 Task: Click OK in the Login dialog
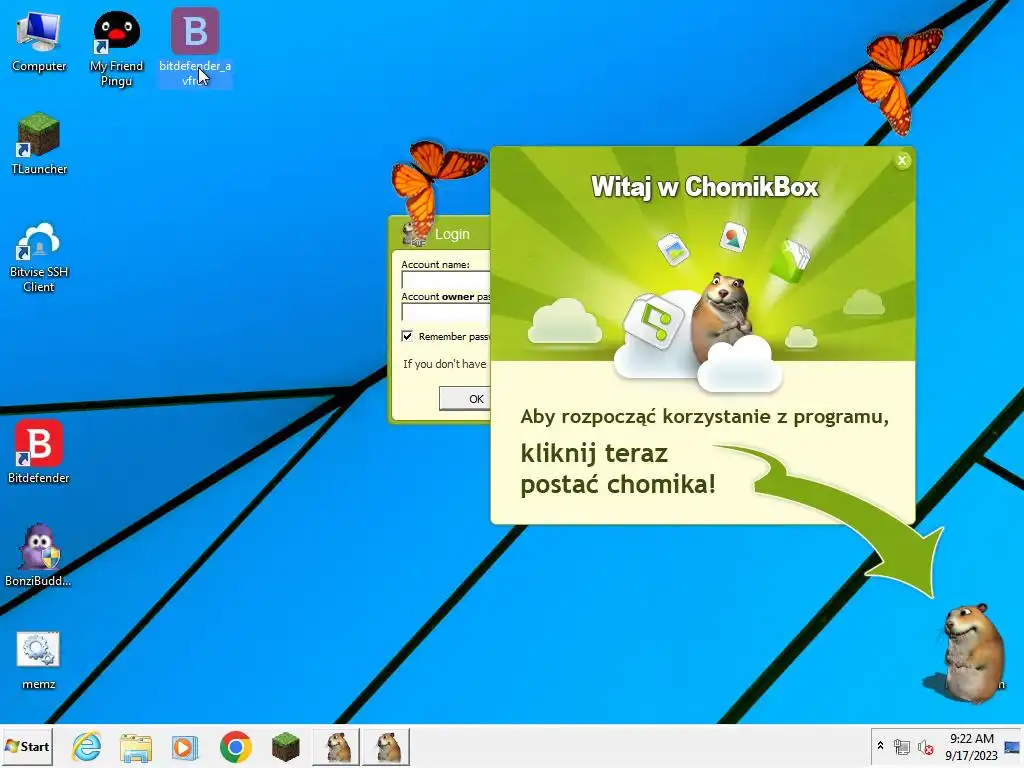coord(465,398)
